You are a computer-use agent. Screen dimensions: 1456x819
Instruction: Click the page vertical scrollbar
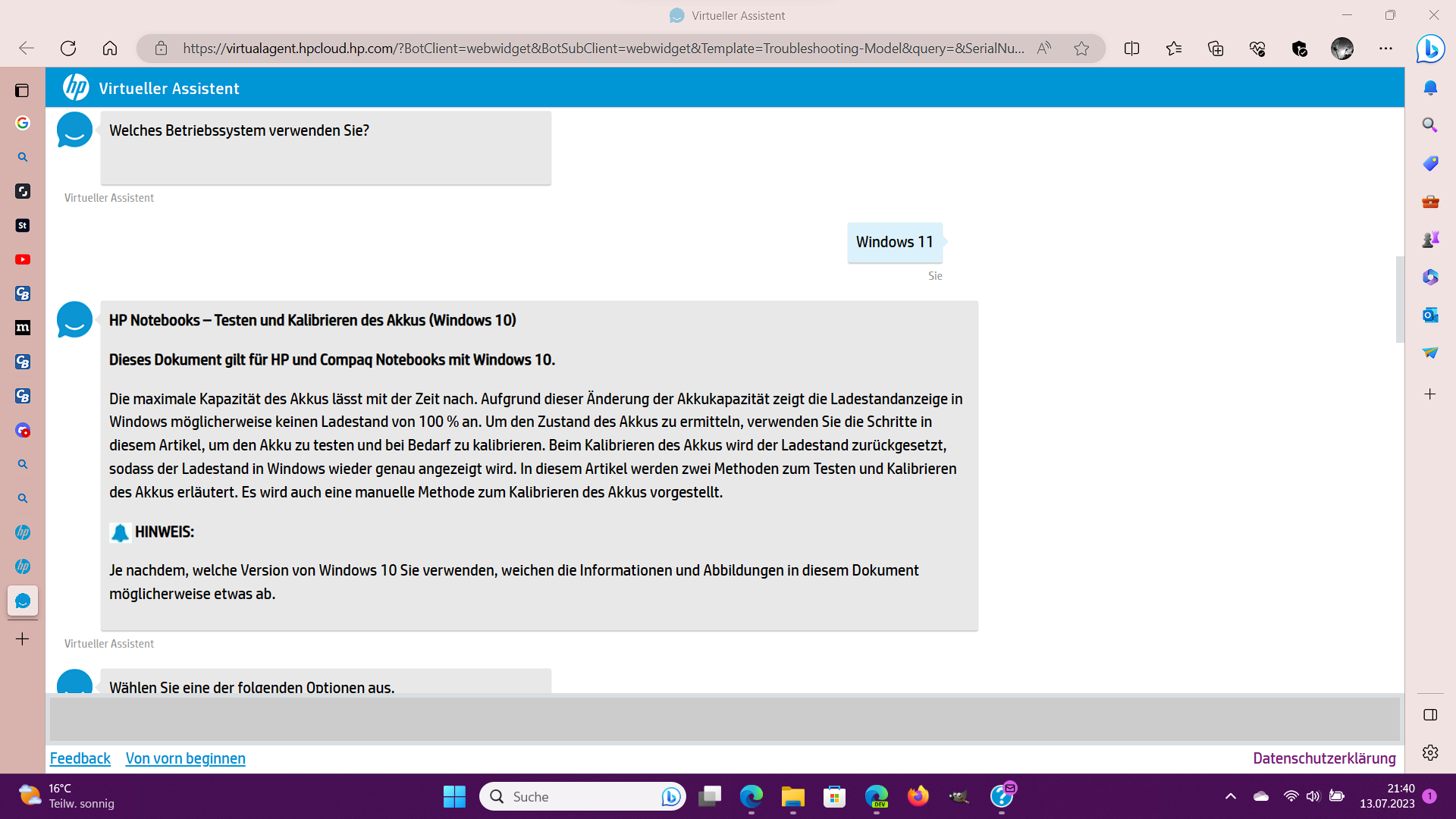click(1400, 300)
